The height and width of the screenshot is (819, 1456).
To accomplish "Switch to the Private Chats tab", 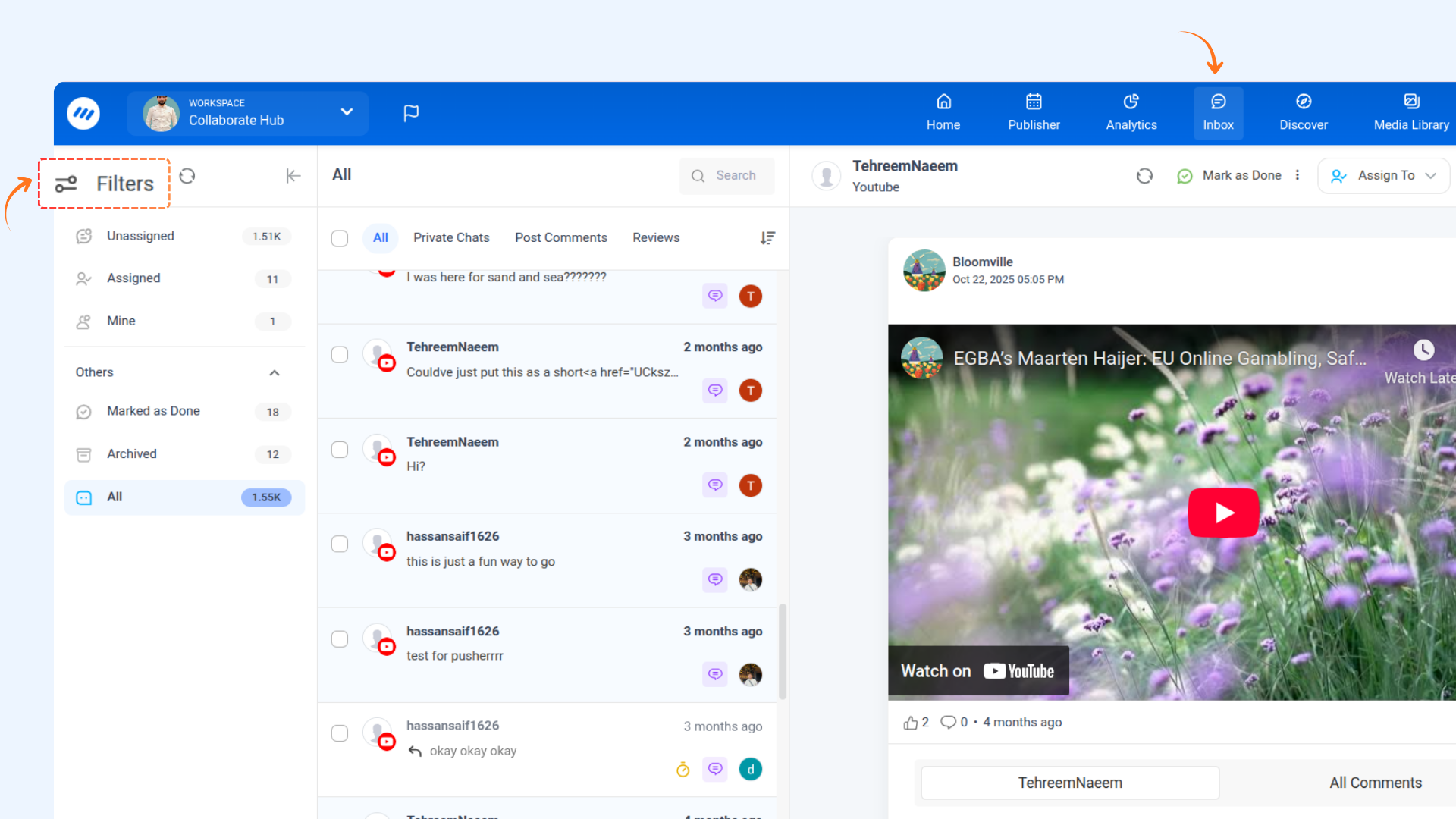I will point(451,237).
